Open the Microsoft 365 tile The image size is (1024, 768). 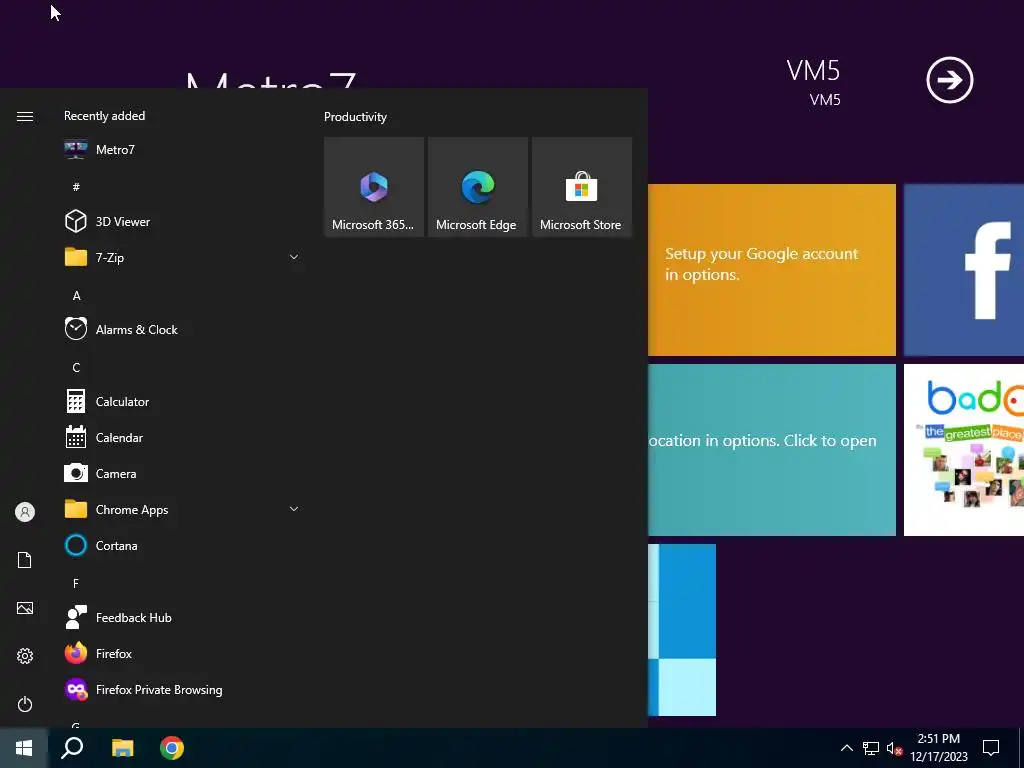click(x=374, y=187)
